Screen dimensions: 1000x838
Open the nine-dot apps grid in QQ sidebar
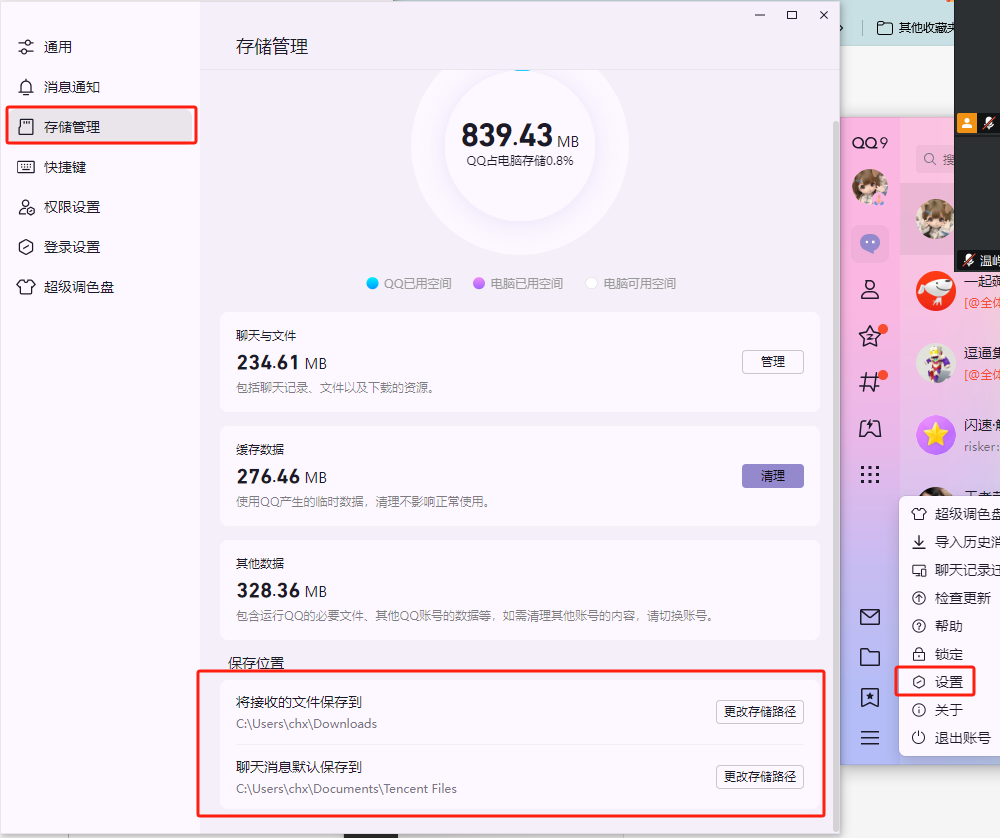point(870,474)
